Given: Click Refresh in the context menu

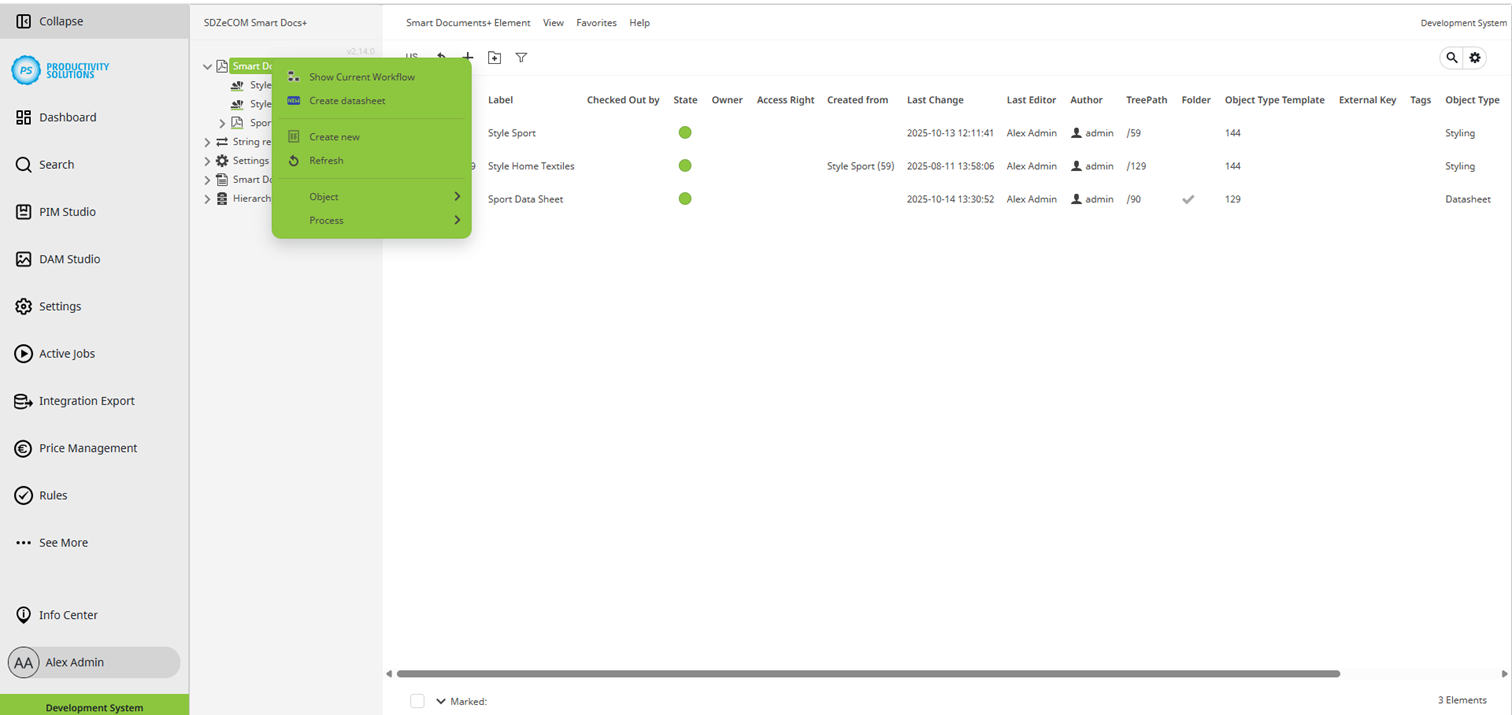Looking at the screenshot, I should (325, 160).
